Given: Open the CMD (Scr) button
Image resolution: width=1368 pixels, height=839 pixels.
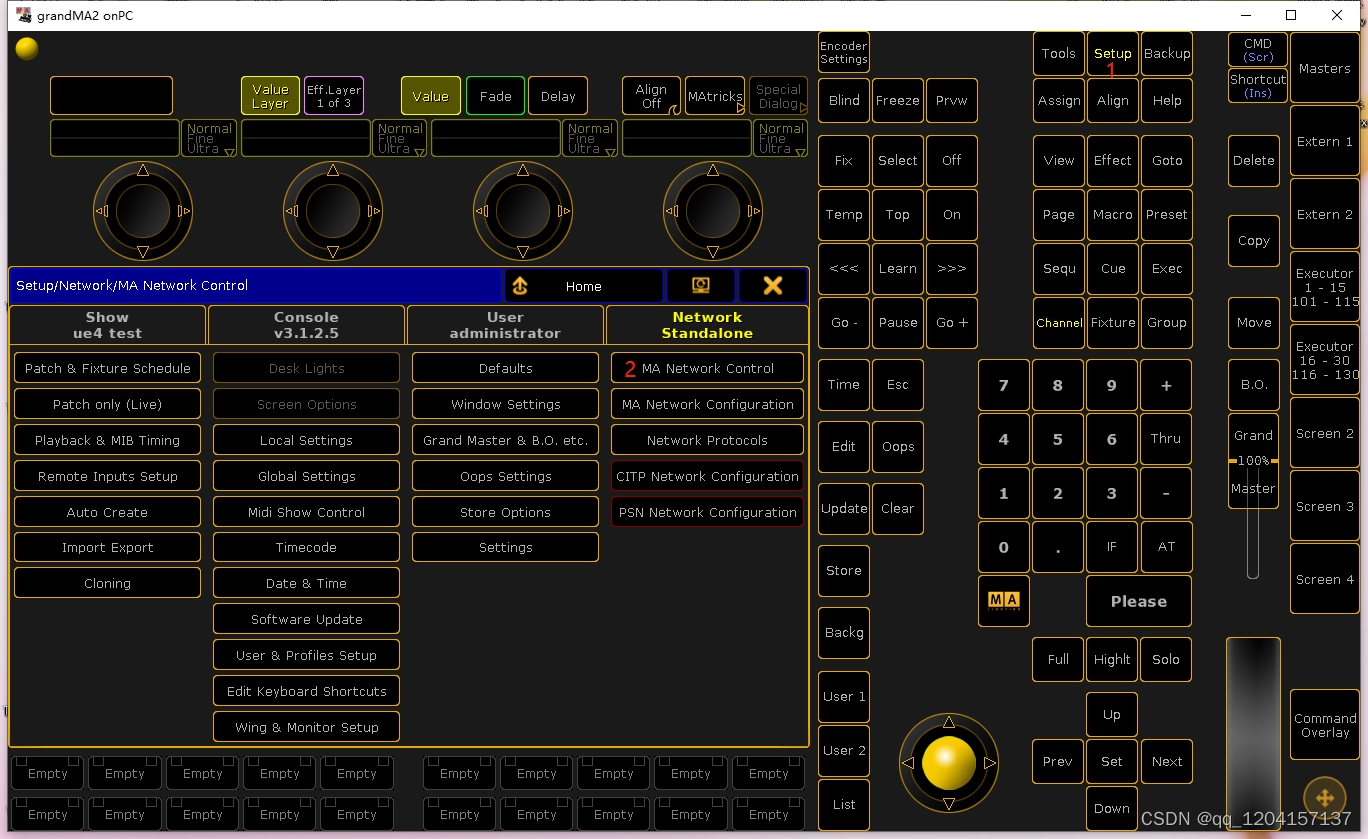Looking at the screenshot, I should (1258, 50).
